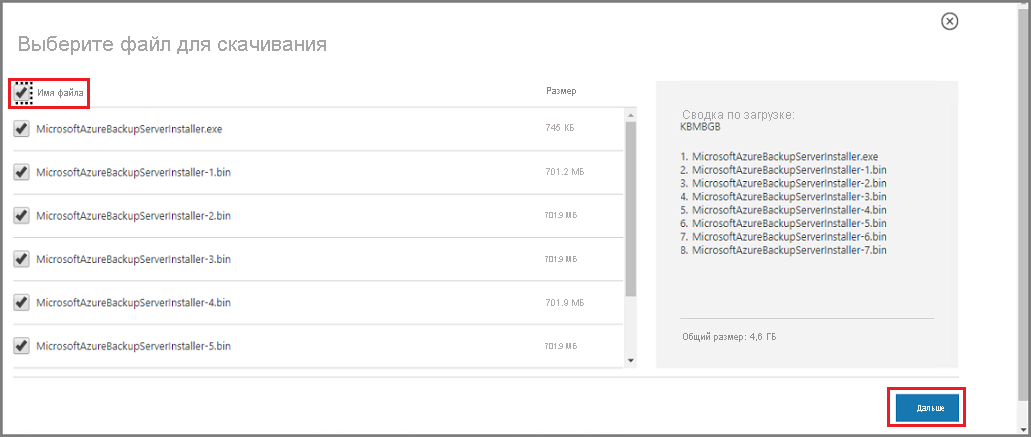The image size is (1031, 437).
Task: Click the 745 КБ size value
Action: 560,128
